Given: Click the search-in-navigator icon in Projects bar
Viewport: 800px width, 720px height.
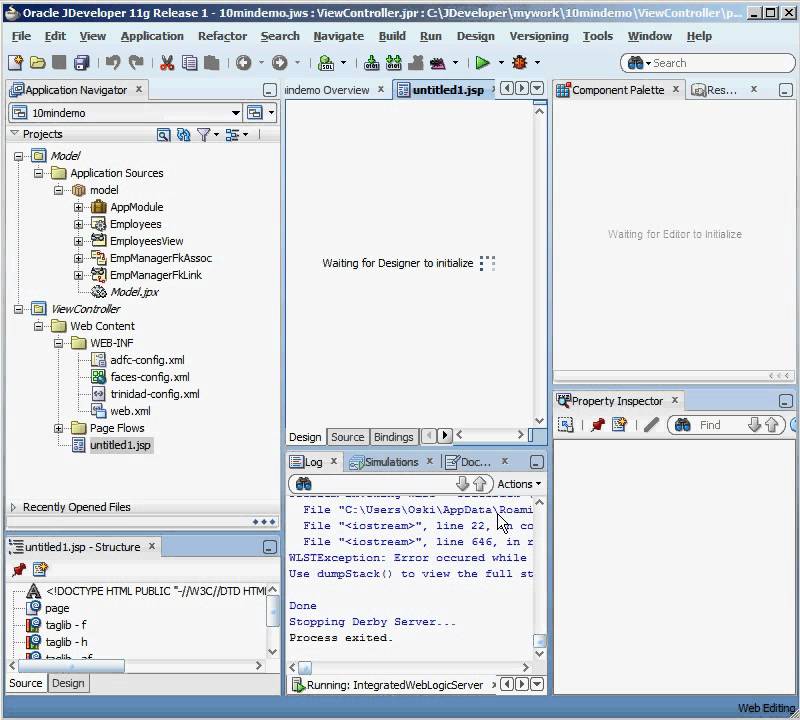Looking at the screenshot, I should [x=163, y=135].
